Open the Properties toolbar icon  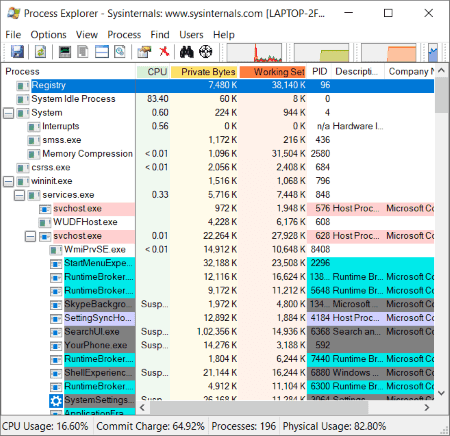click(144, 52)
